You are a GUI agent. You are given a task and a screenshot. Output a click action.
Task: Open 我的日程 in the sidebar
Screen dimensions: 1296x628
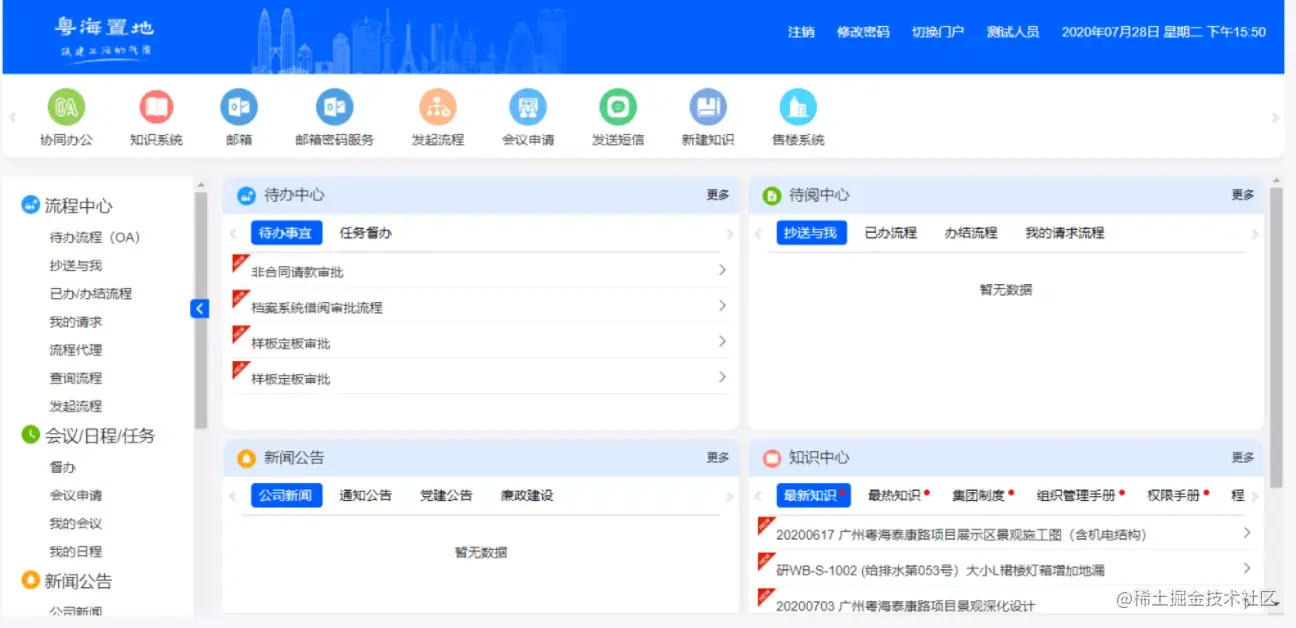pos(76,551)
